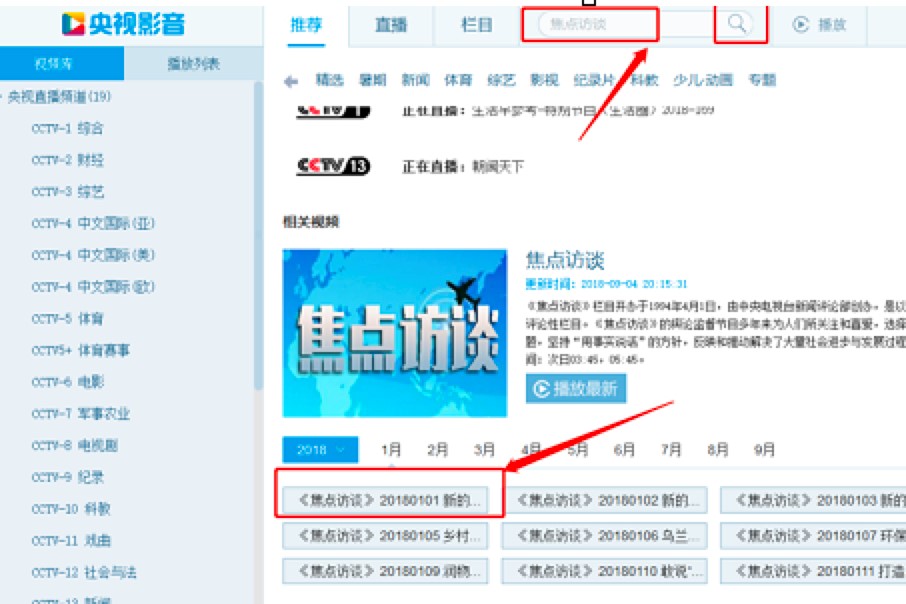Select CCTV-2 财经 channel
The width and height of the screenshot is (906, 604).
[x=67, y=160]
